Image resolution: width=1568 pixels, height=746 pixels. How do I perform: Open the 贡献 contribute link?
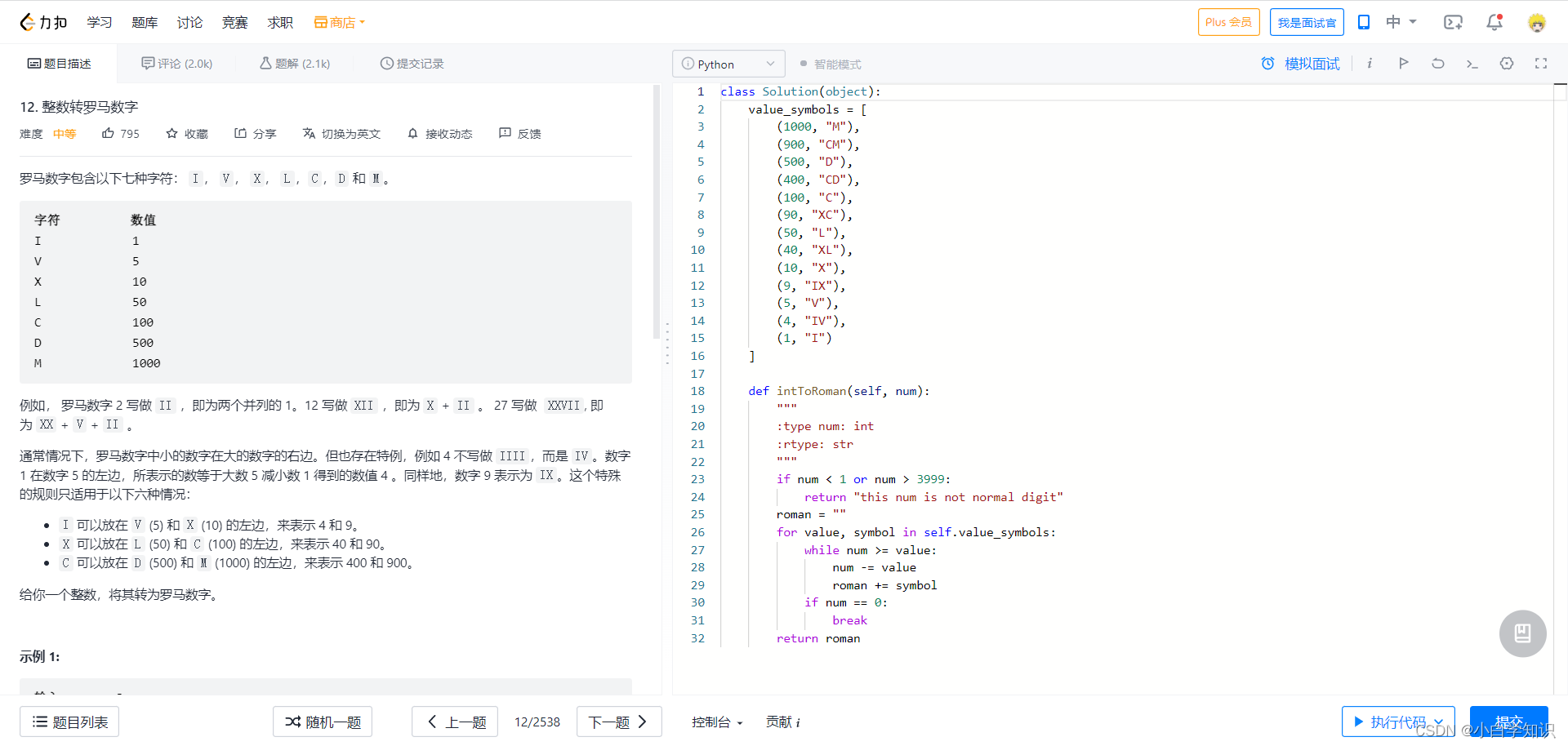(782, 722)
